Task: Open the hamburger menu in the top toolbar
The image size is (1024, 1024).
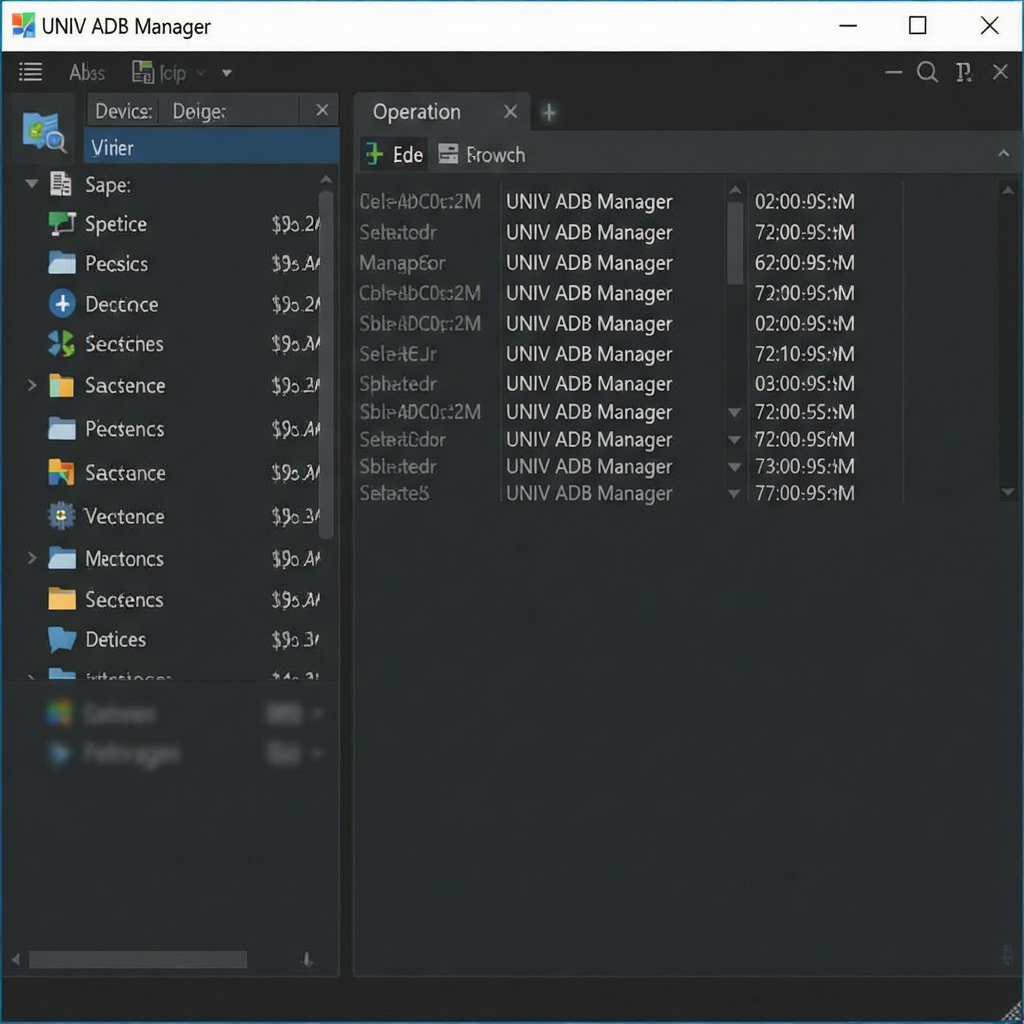Action: (30, 72)
